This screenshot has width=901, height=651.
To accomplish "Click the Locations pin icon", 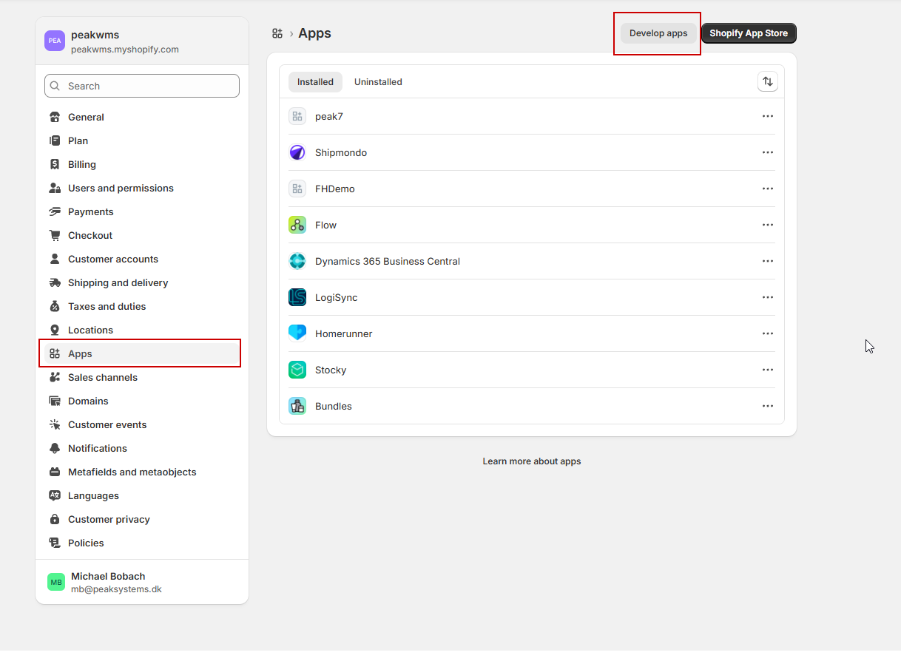I will point(55,330).
